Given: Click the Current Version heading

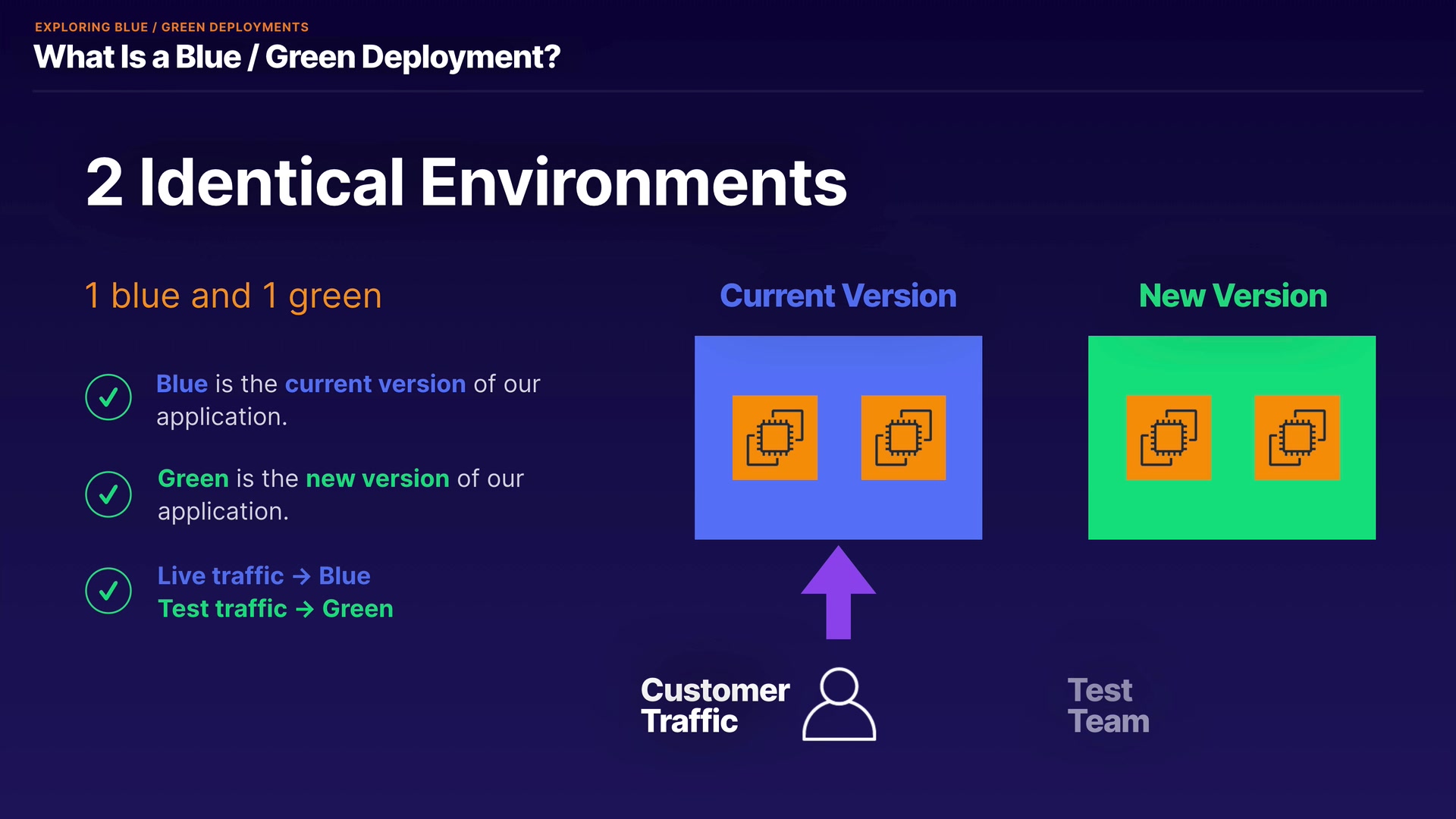Looking at the screenshot, I should pyautogui.click(x=838, y=296).
